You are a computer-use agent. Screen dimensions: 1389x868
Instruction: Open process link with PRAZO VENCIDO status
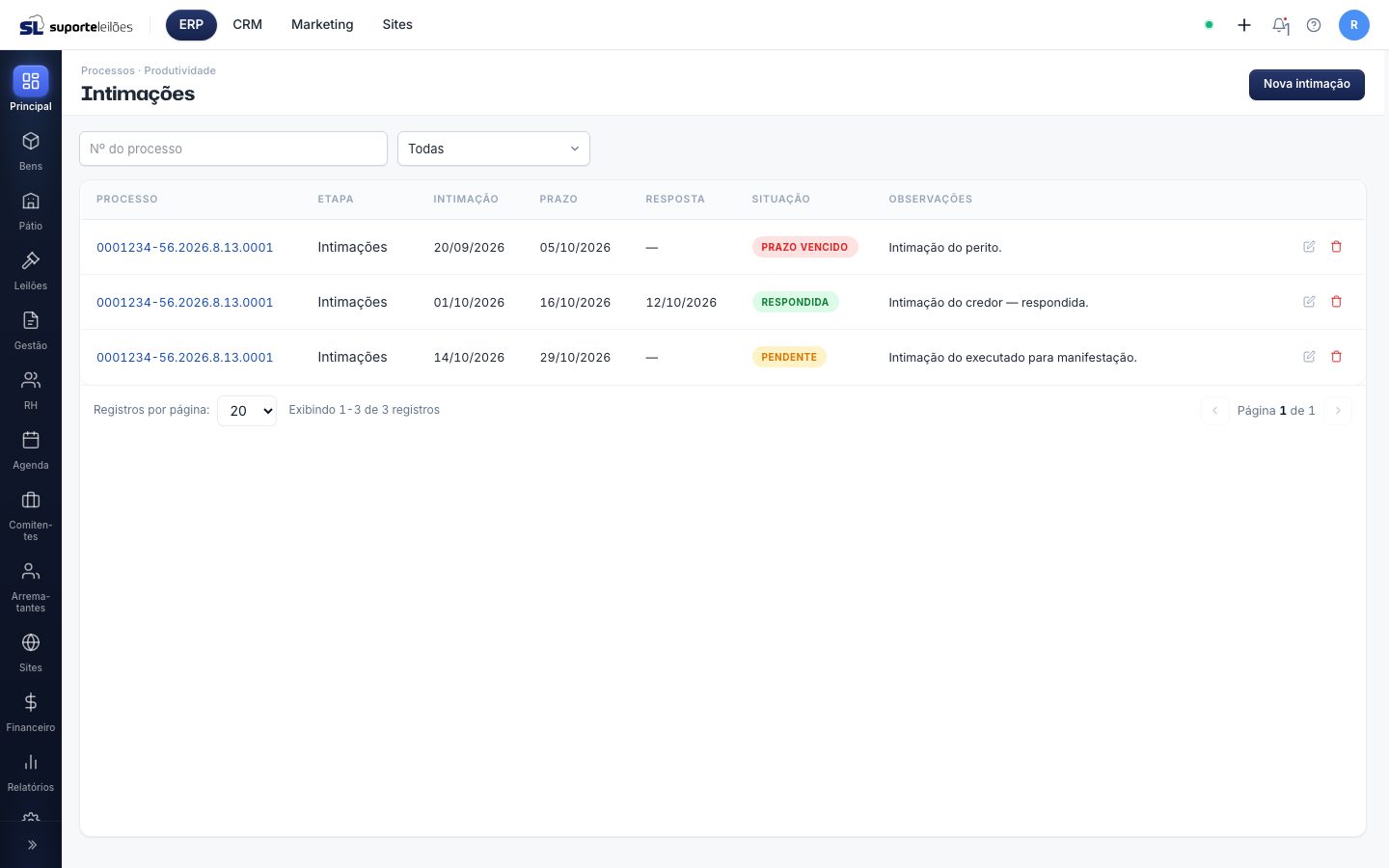pos(185,248)
